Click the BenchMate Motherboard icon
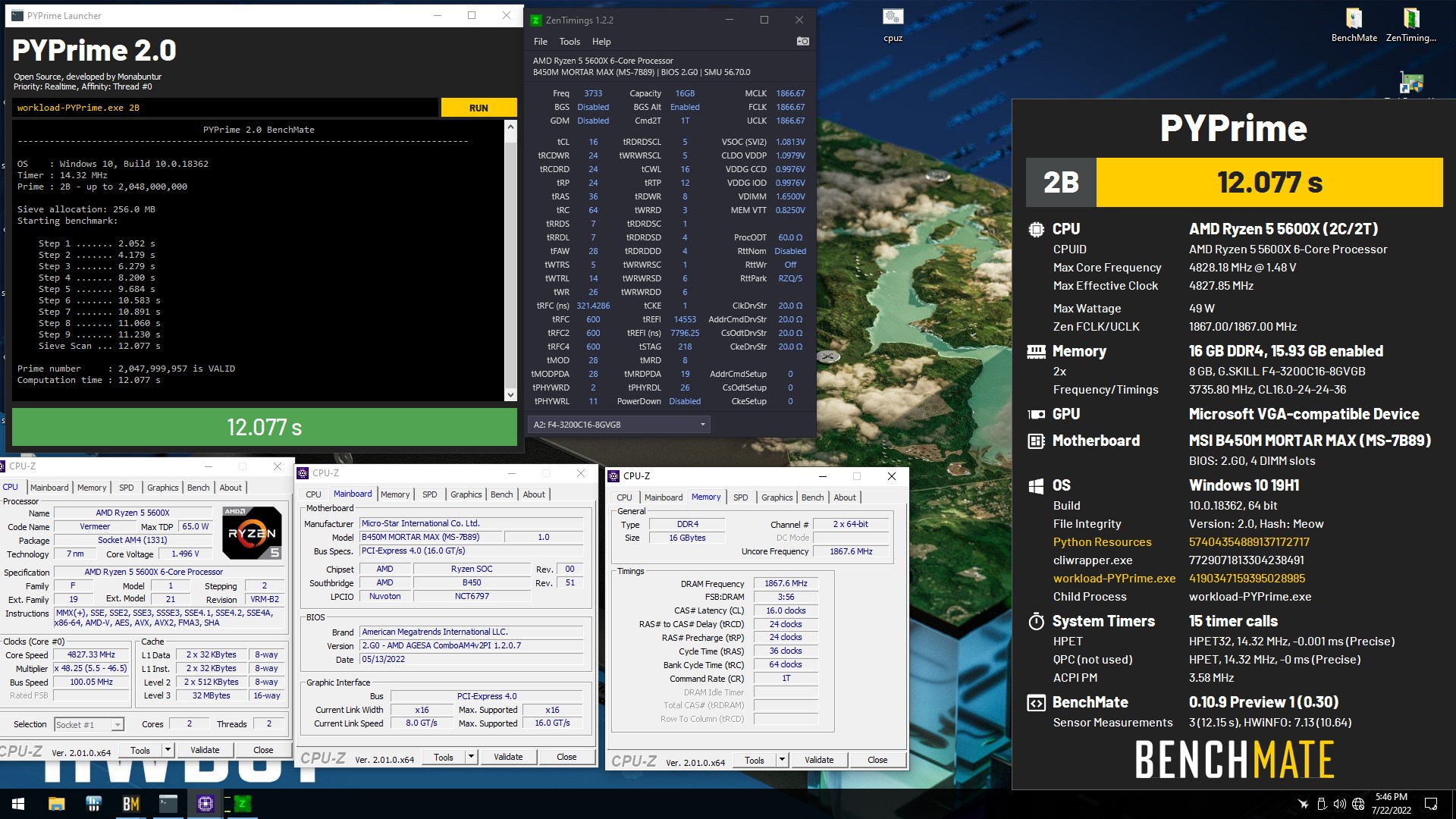Image resolution: width=1456 pixels, height=819 pixels. 1036,441
